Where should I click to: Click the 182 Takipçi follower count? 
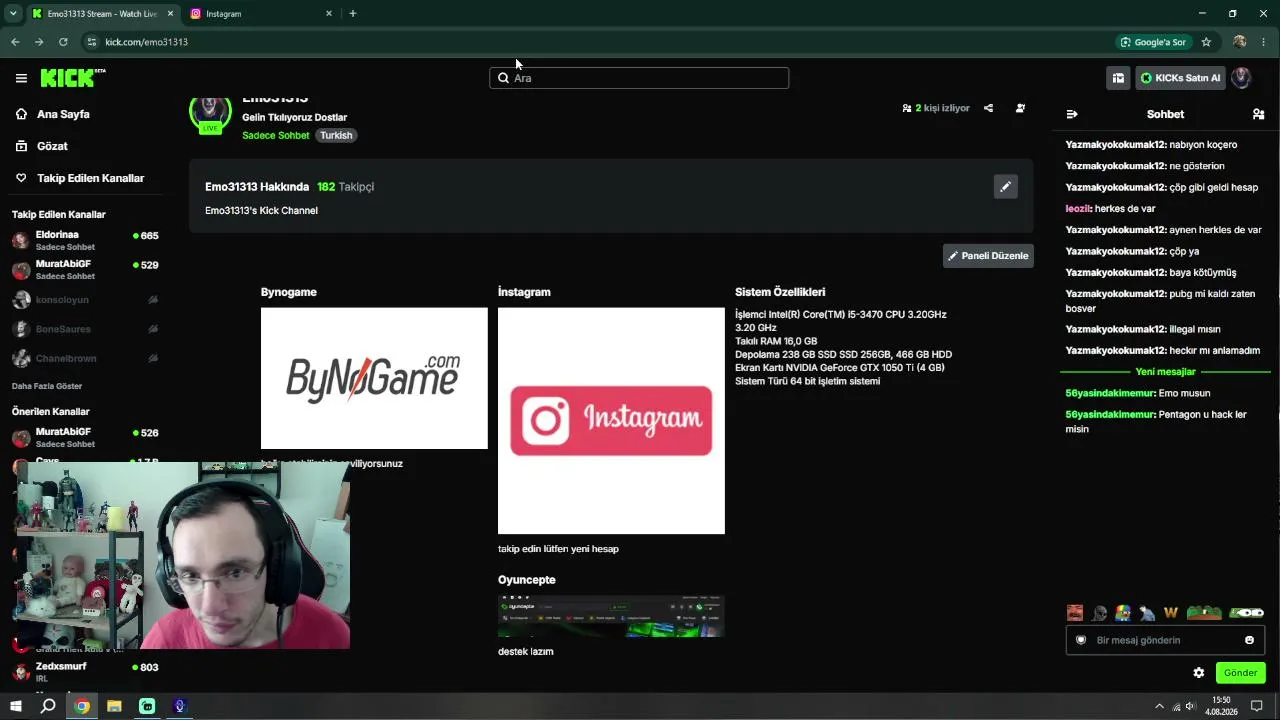pos(345,187)
